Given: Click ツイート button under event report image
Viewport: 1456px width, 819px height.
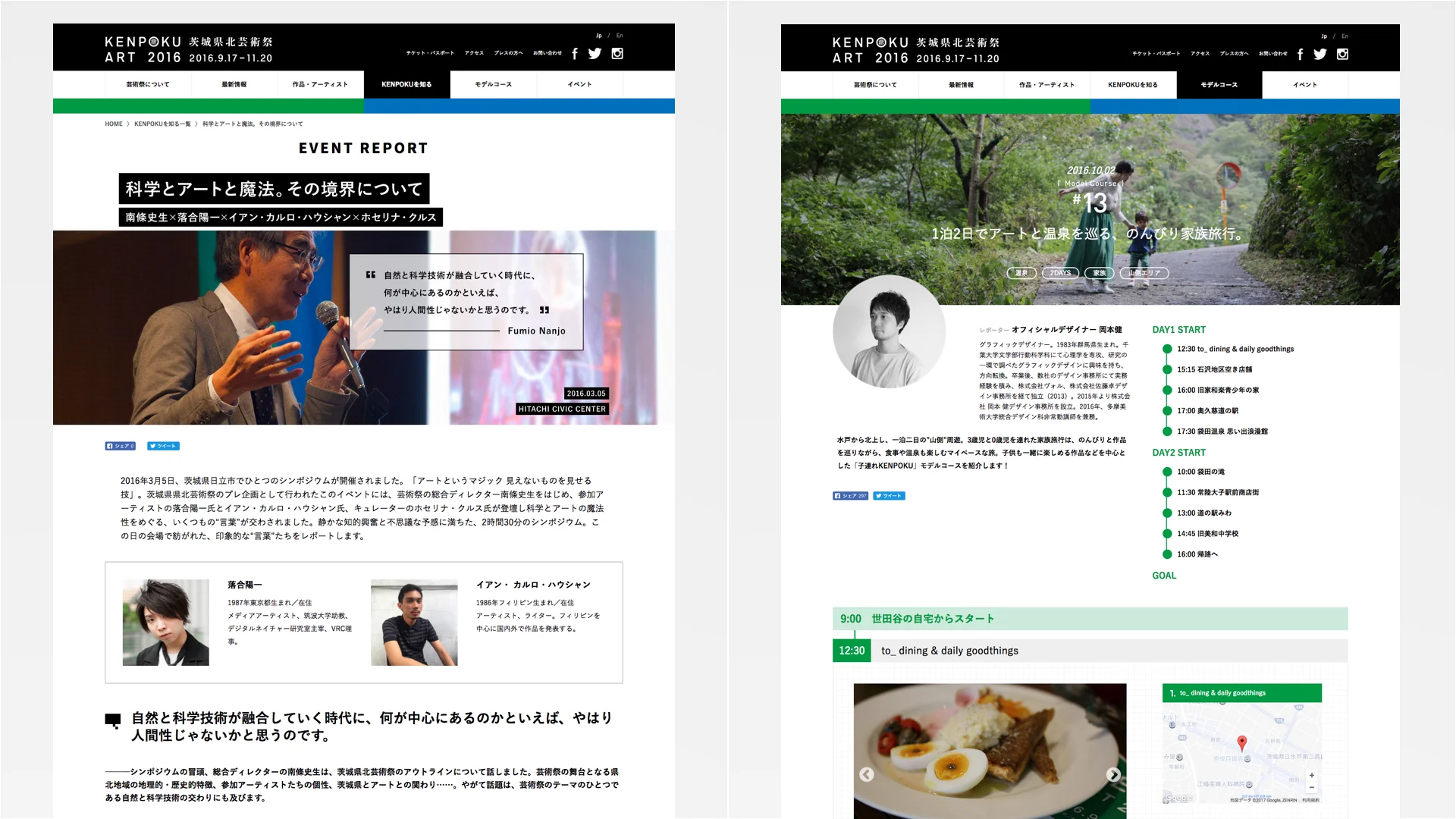Looking at the screenshot, I should 163,446.
